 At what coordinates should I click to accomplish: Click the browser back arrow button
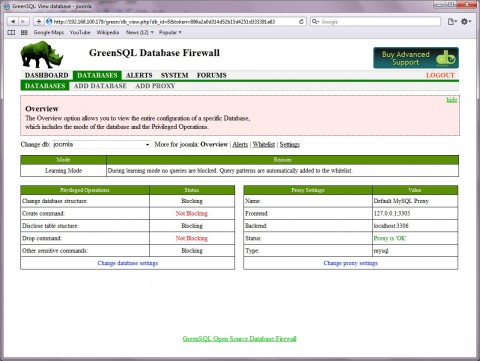[13, 21]
